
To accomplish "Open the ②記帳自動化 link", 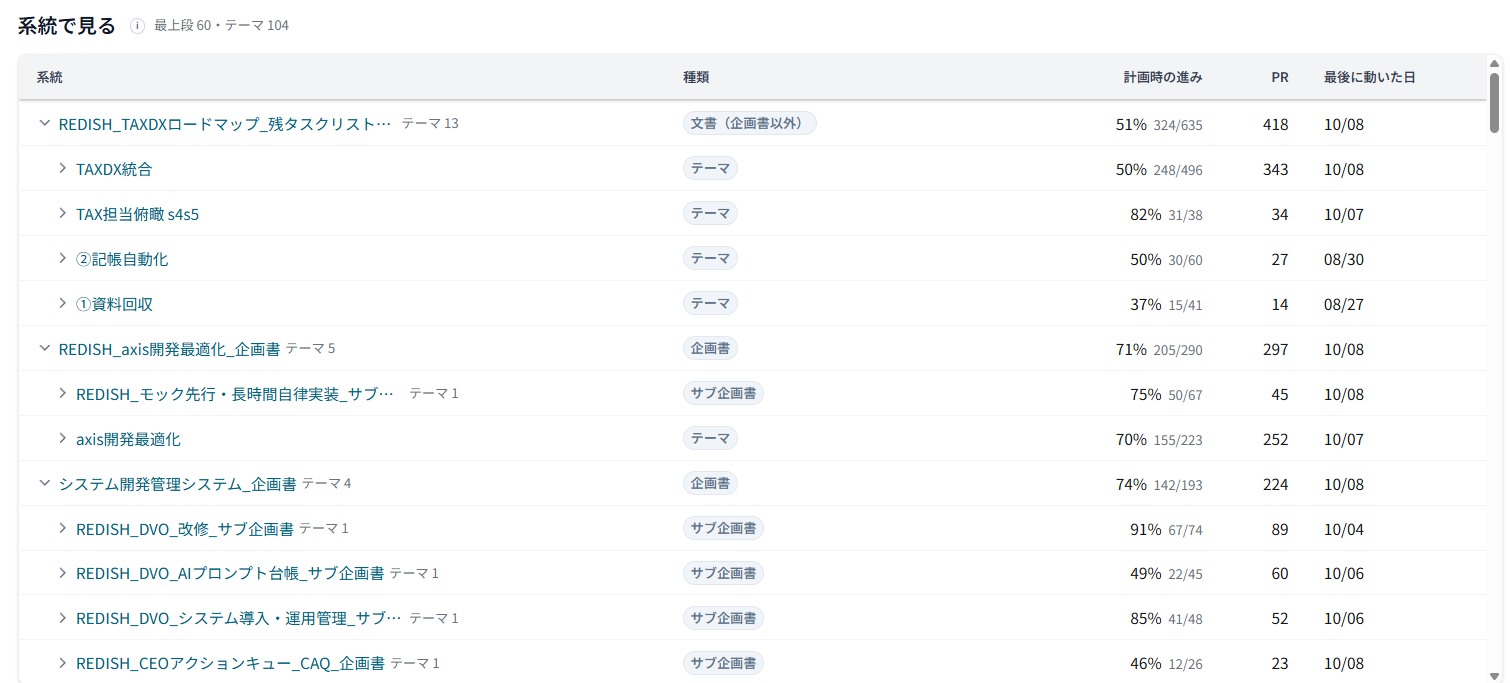I will tap(122, 259).
